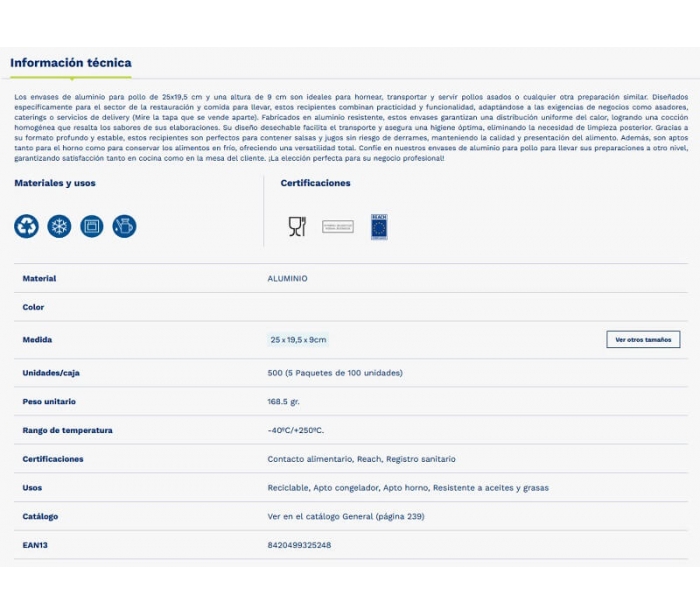Click the Materiales y usos heading
Viewport: 700px width, 614px height.
pos(55,183)
